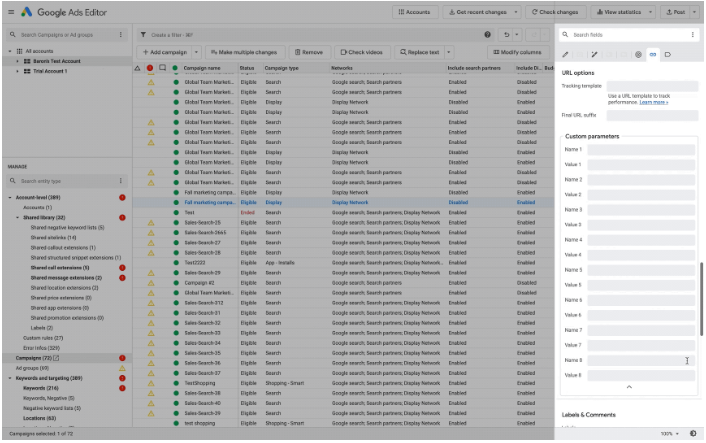Image resolution: width=706 pixels, height=443 pixels.
Task: Click the red badge beside Account-level (389)
Action: [x=122, y=198]
